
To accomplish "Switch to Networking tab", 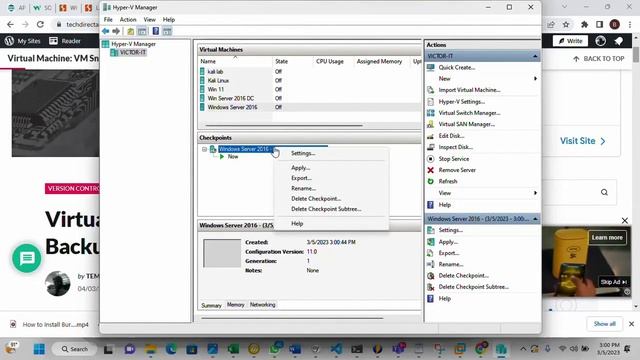I will [262, 304].
